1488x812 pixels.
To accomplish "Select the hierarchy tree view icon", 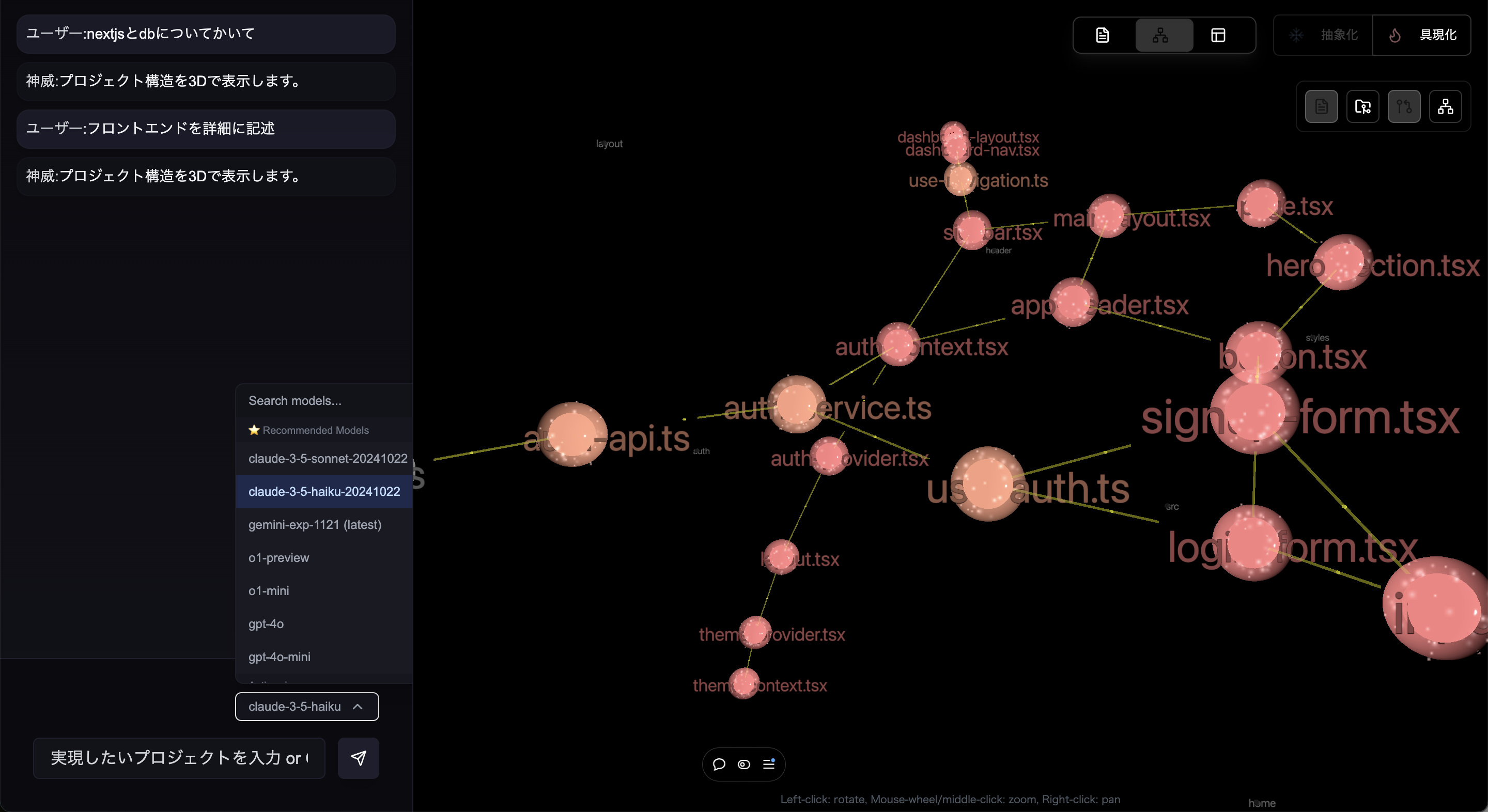I will point(1160,35).
